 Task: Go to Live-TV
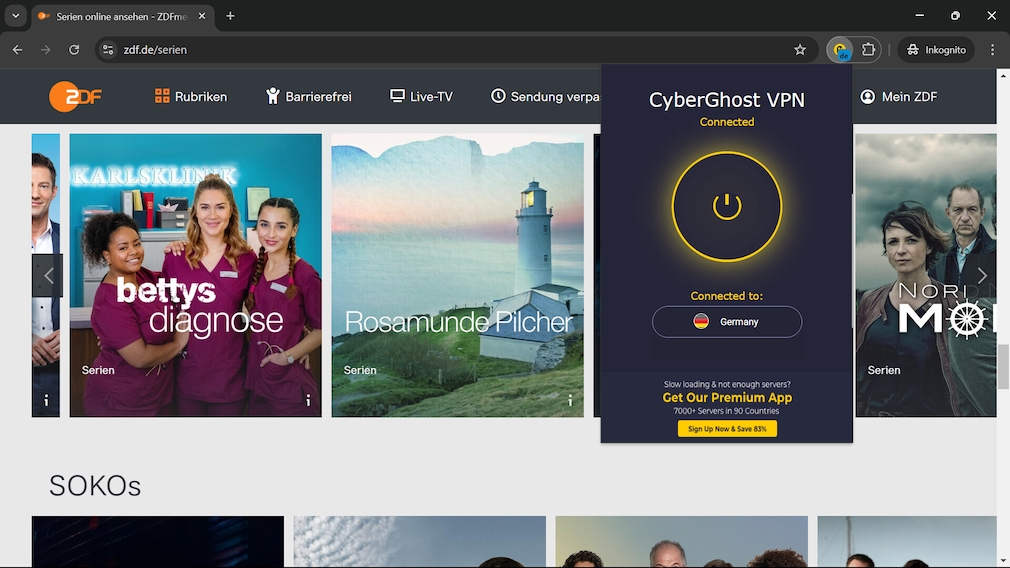[421, 97]
